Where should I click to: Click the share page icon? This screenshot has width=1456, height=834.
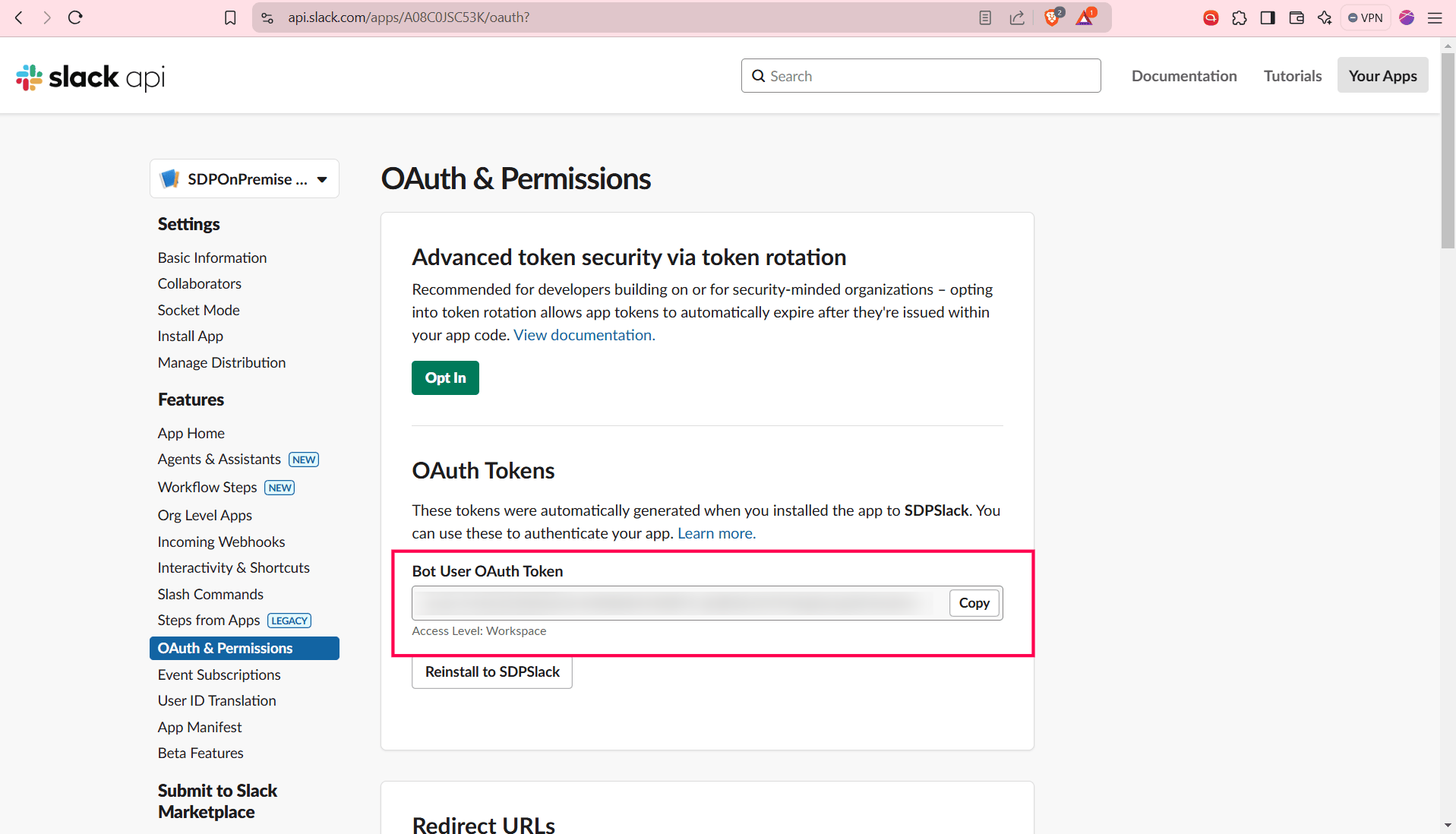coord(1017,17)
